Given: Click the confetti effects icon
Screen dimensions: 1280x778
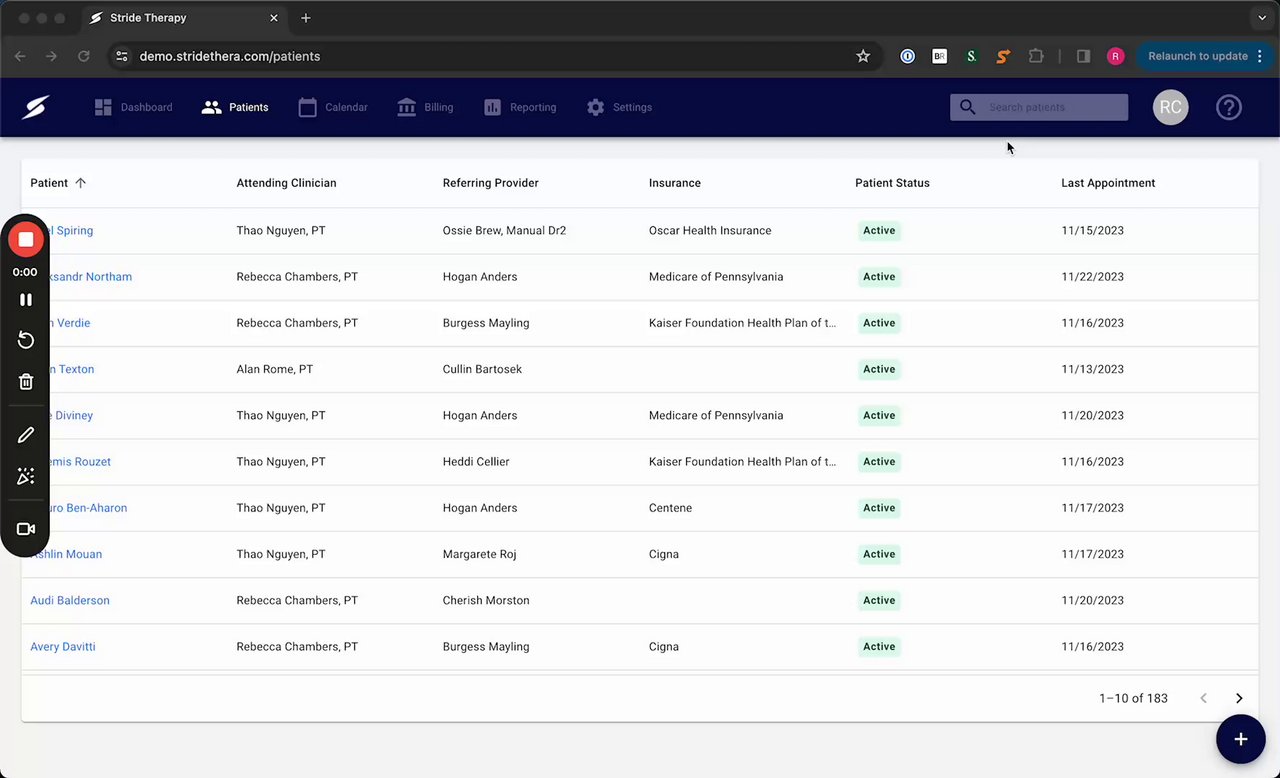Looking at the screenshot, I should point(26,476).
